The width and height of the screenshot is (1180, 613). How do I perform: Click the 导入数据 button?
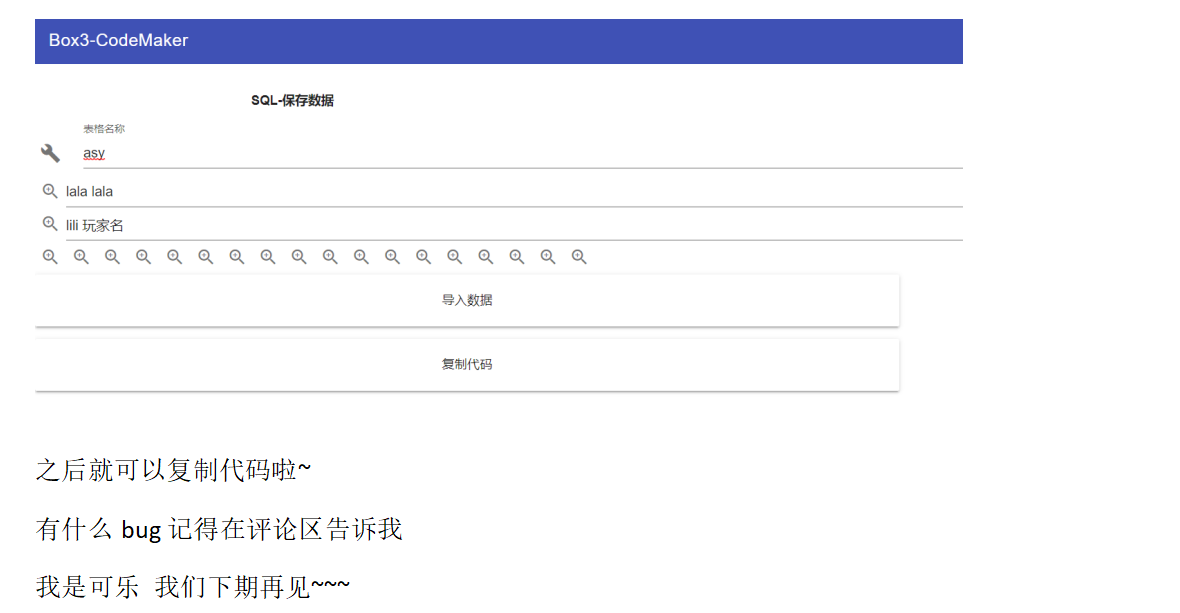(x=467, y=300)
